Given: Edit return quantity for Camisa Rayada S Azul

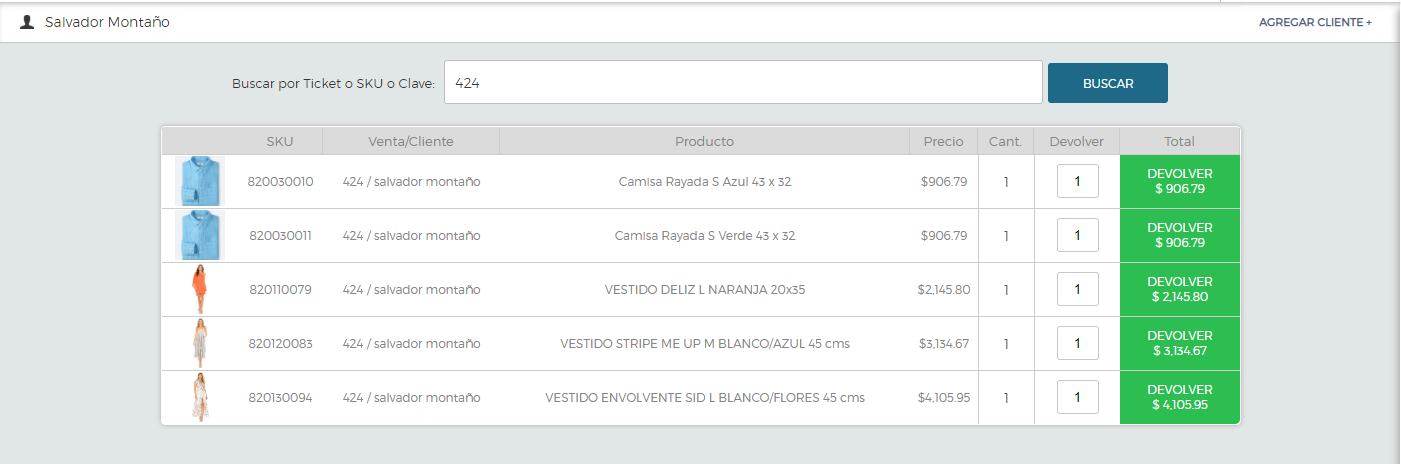Looking at the screenshot, I should tap(1077, 181).
